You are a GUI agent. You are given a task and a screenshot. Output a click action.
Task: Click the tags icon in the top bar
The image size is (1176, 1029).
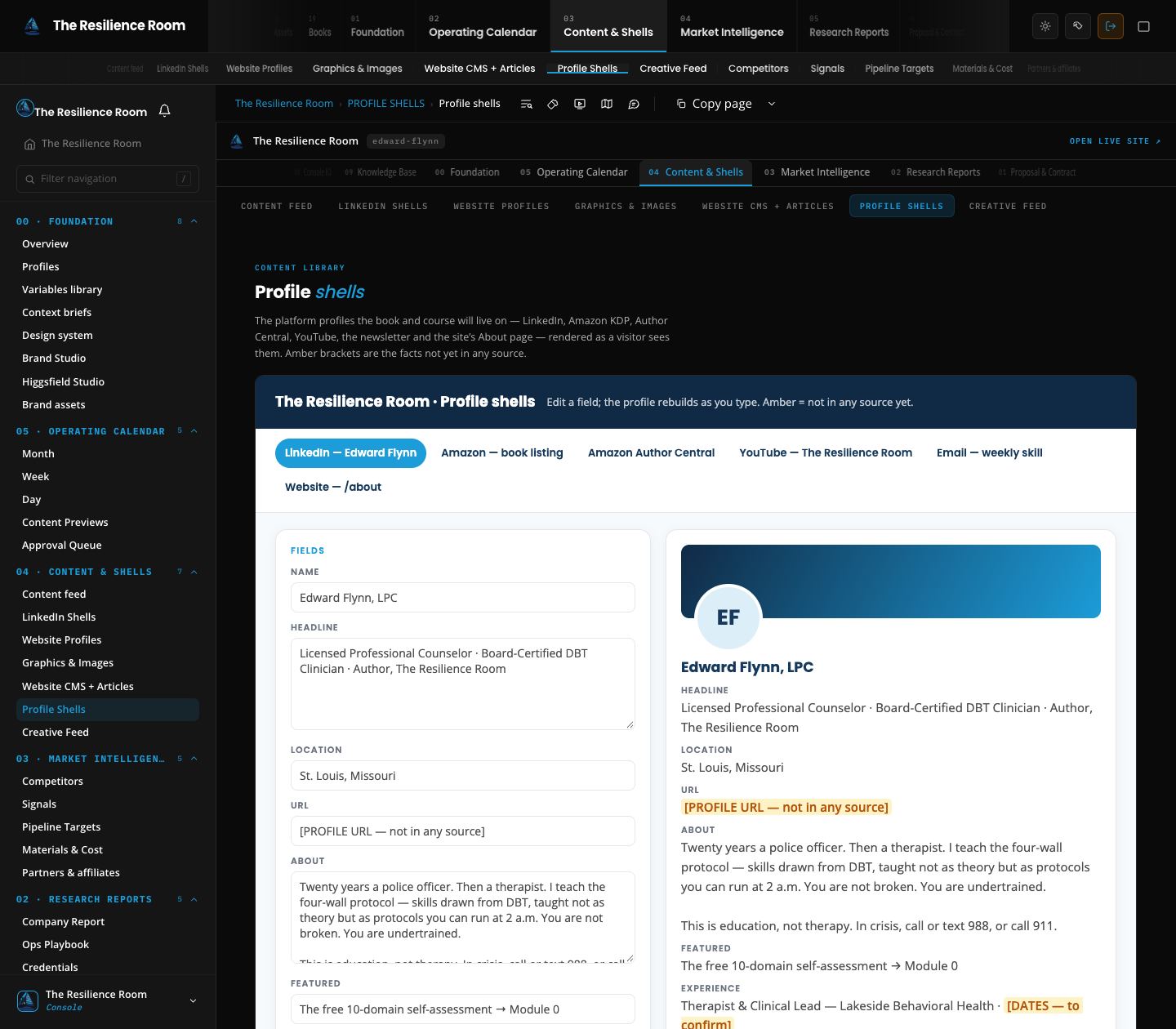(x=1078, y=26)
